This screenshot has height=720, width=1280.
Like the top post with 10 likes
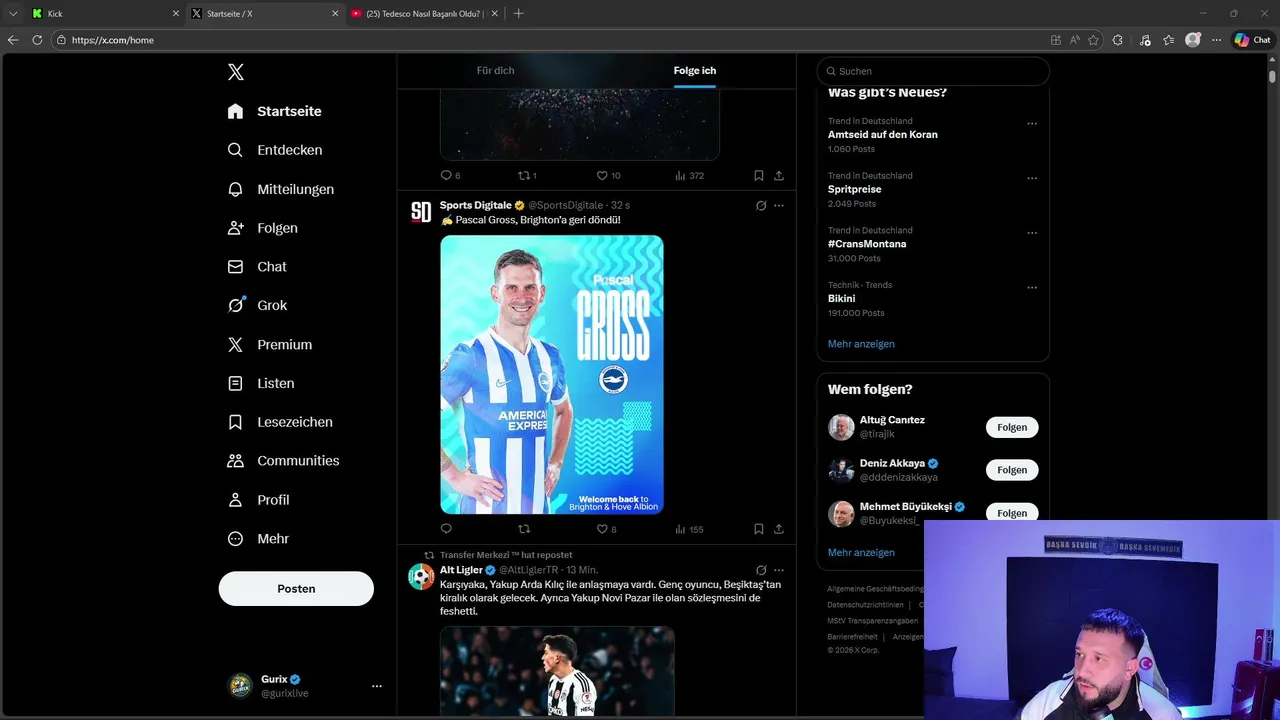pos(602,175)
